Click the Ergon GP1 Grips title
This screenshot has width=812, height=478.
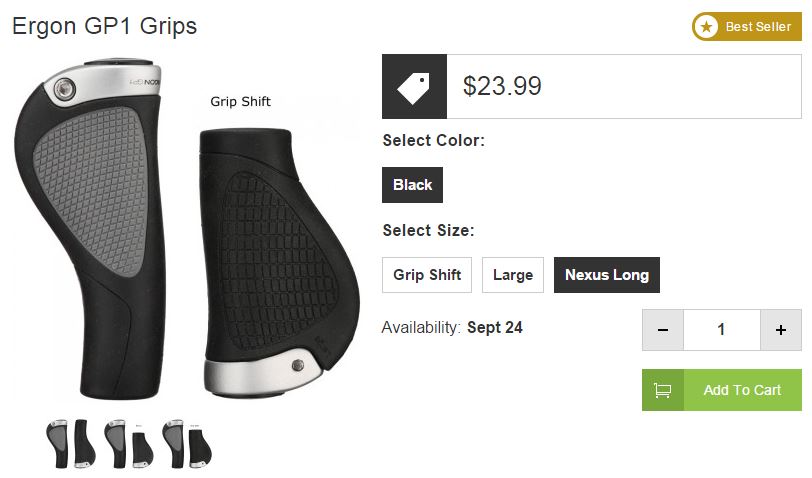[104, 26]
